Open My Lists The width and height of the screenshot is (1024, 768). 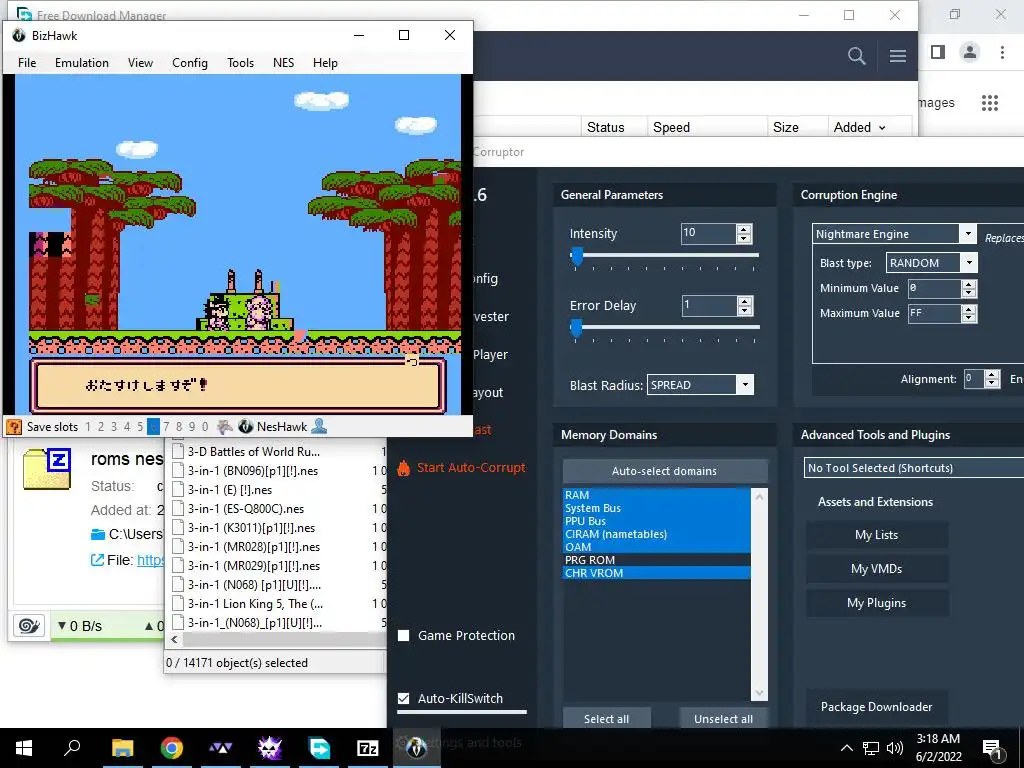876,535
